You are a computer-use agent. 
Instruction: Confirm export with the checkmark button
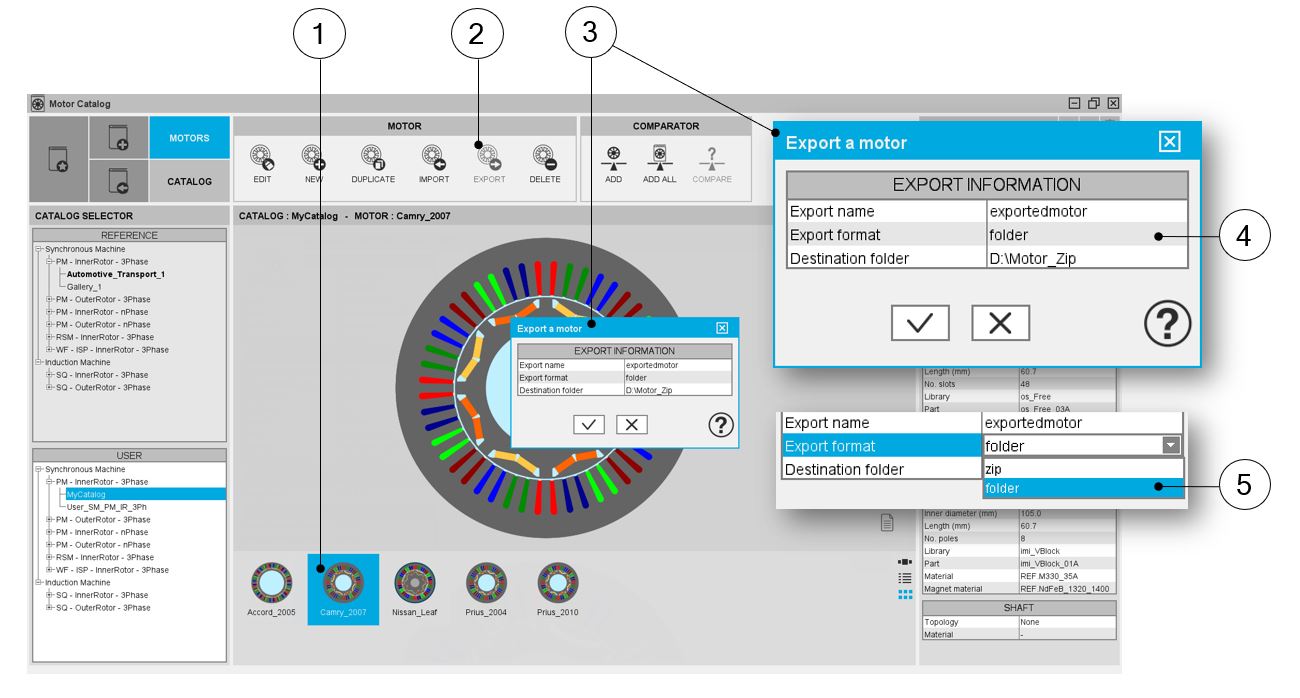(x=920, y=322)
